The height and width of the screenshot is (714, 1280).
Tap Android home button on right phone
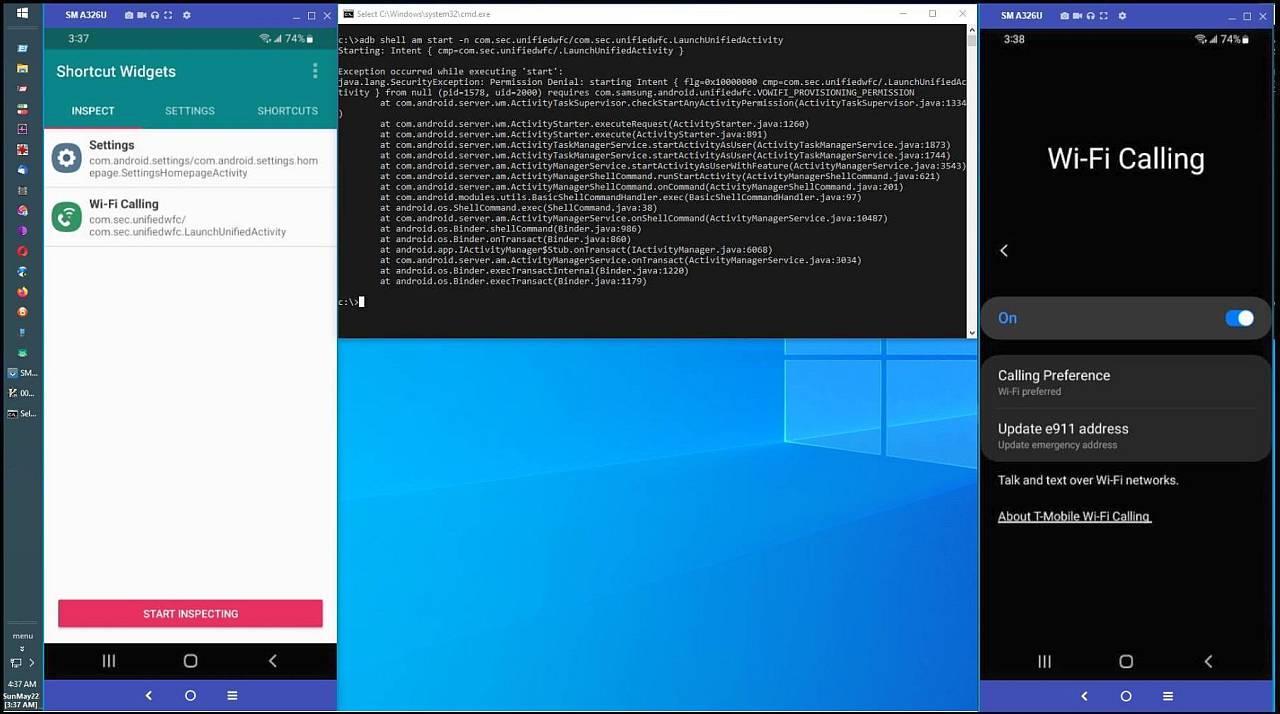1126,661
